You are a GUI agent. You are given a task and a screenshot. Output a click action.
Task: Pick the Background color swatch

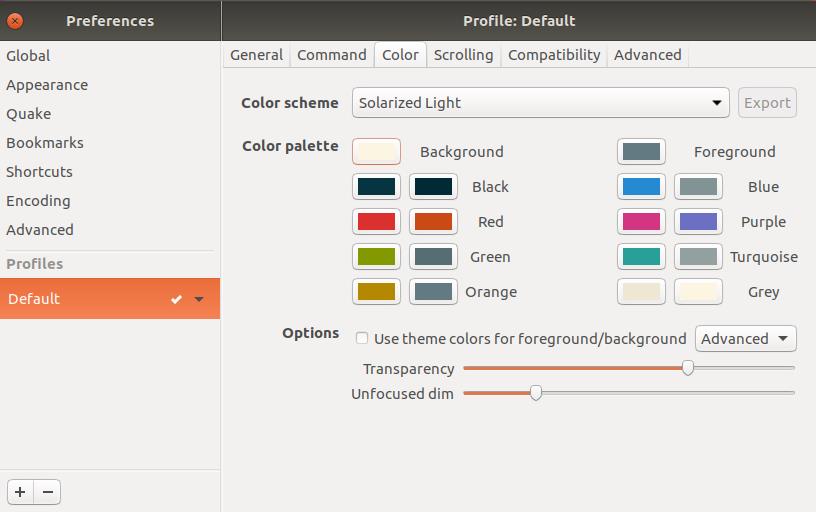376,152
